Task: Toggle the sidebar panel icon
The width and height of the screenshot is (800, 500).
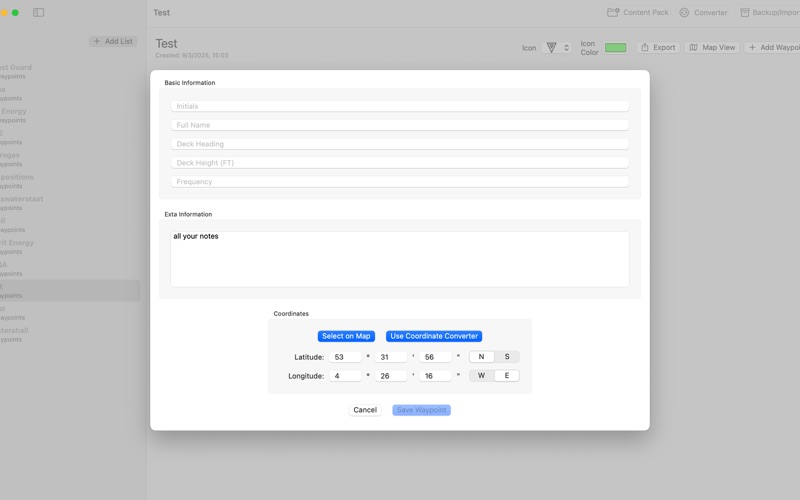Action: (38, 12)
